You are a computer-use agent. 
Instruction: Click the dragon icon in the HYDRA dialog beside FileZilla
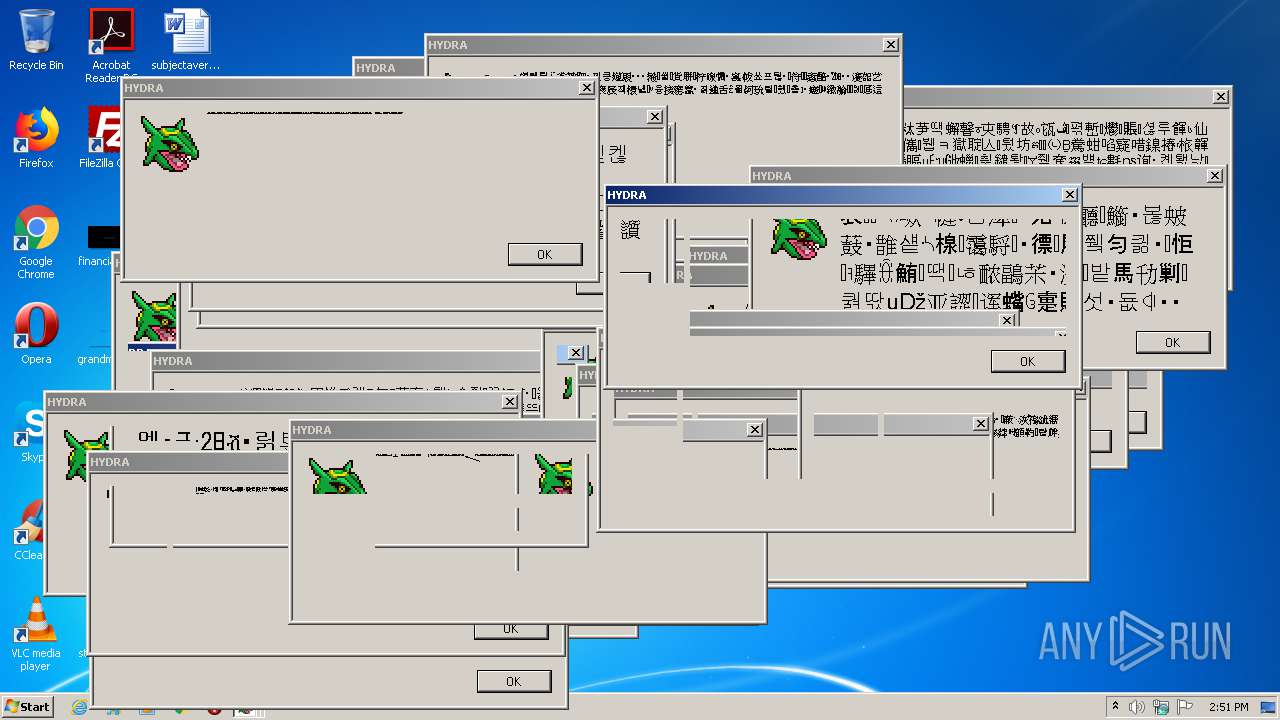pyautogui.click(x=170, y=143)
